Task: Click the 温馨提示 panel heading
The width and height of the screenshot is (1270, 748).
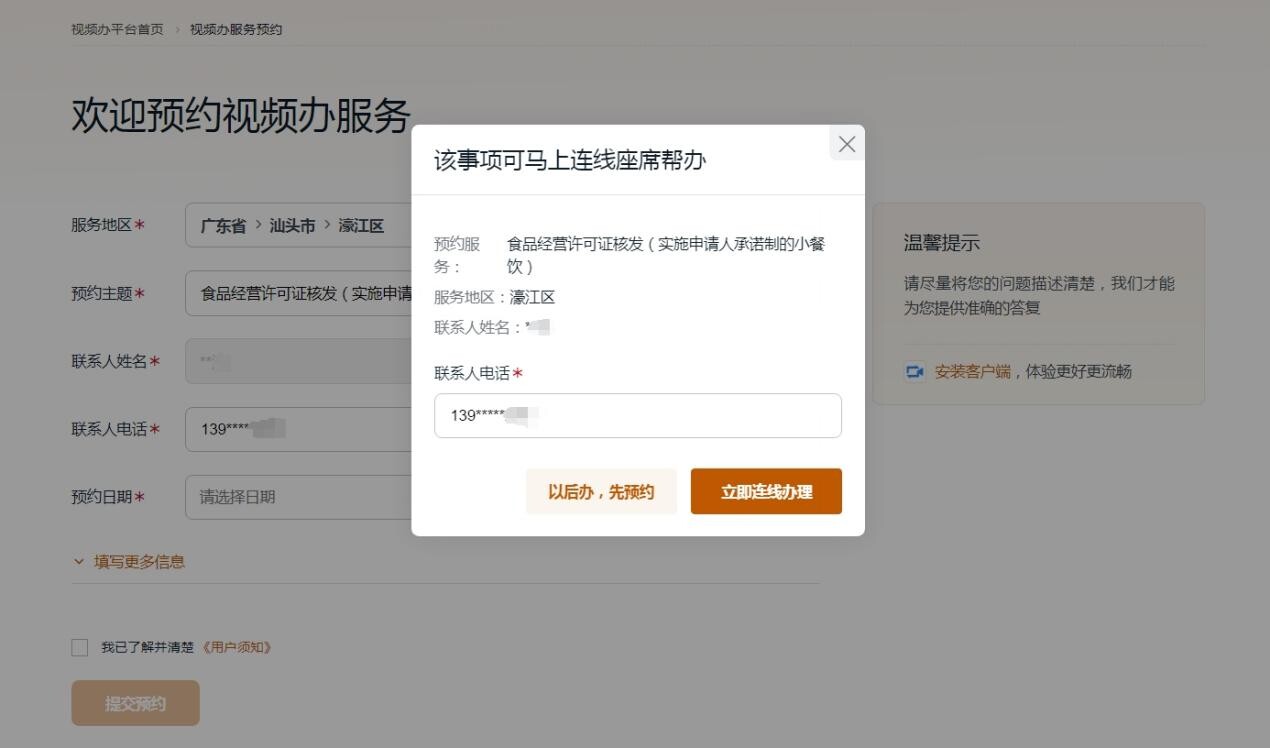Action: tap(942, 243)
